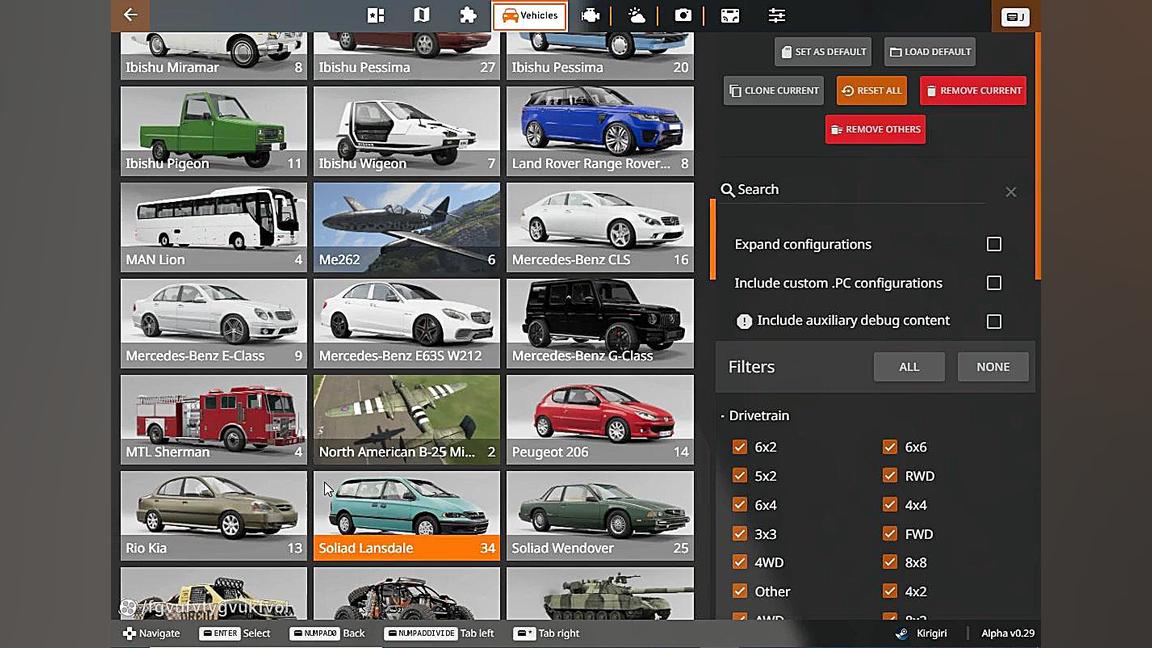Open the star-grid icon in top bar

pyautogui.click(x=375, y=15)
